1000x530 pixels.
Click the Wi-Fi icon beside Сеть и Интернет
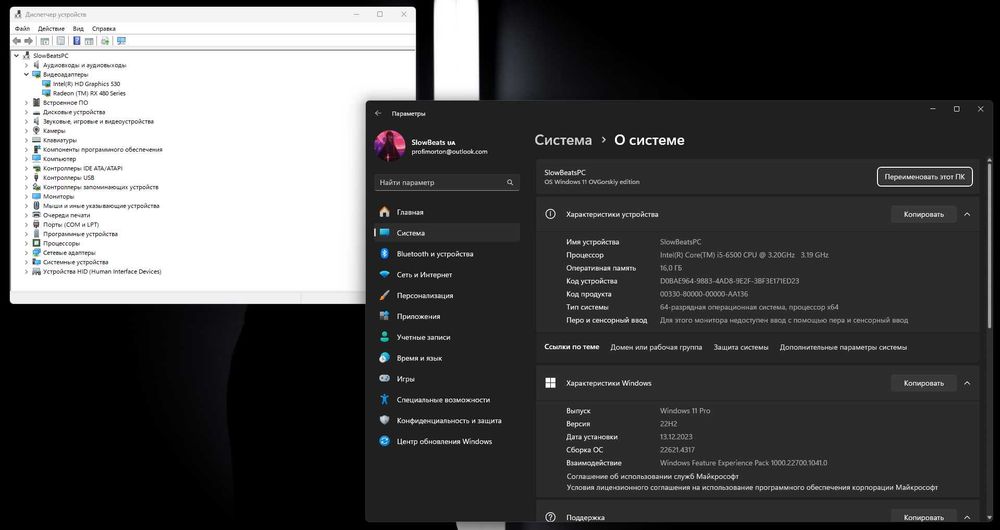tap(384, 274)
